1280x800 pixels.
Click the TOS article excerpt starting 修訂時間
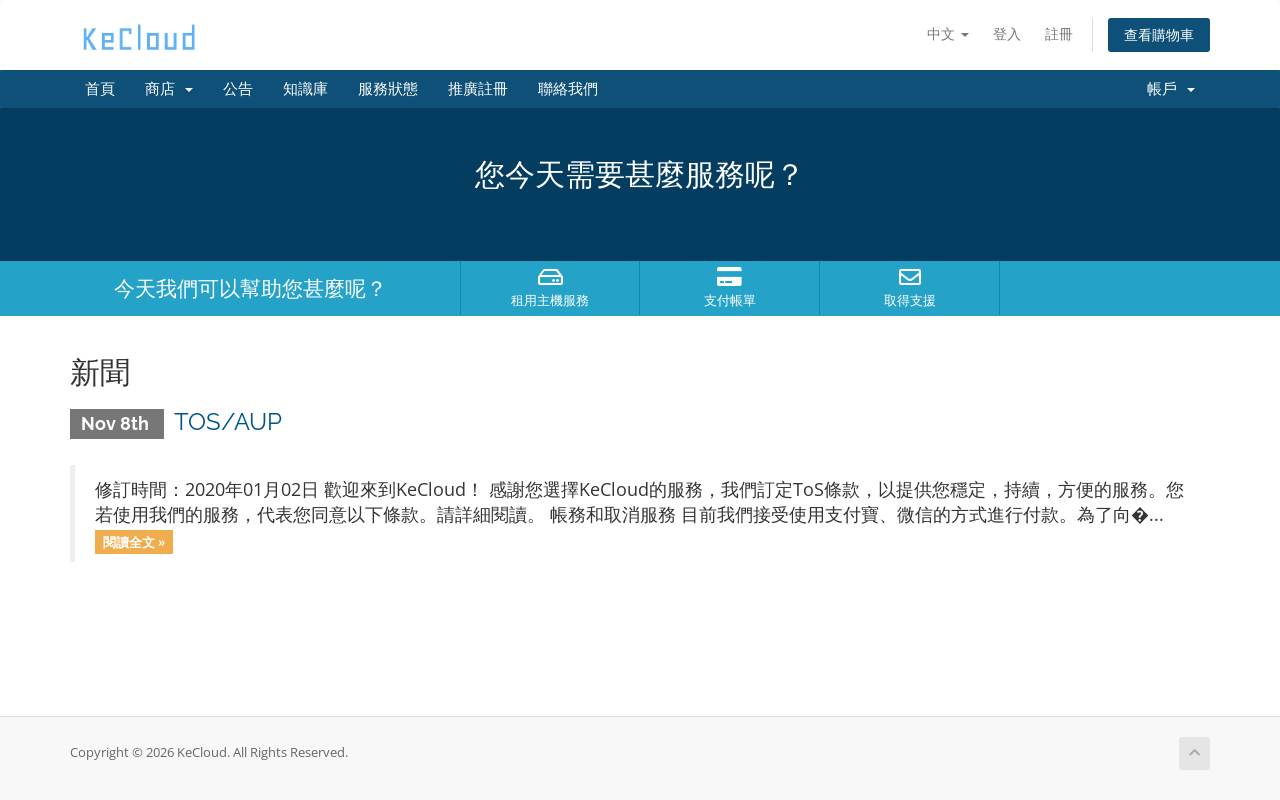pos(640,503)
